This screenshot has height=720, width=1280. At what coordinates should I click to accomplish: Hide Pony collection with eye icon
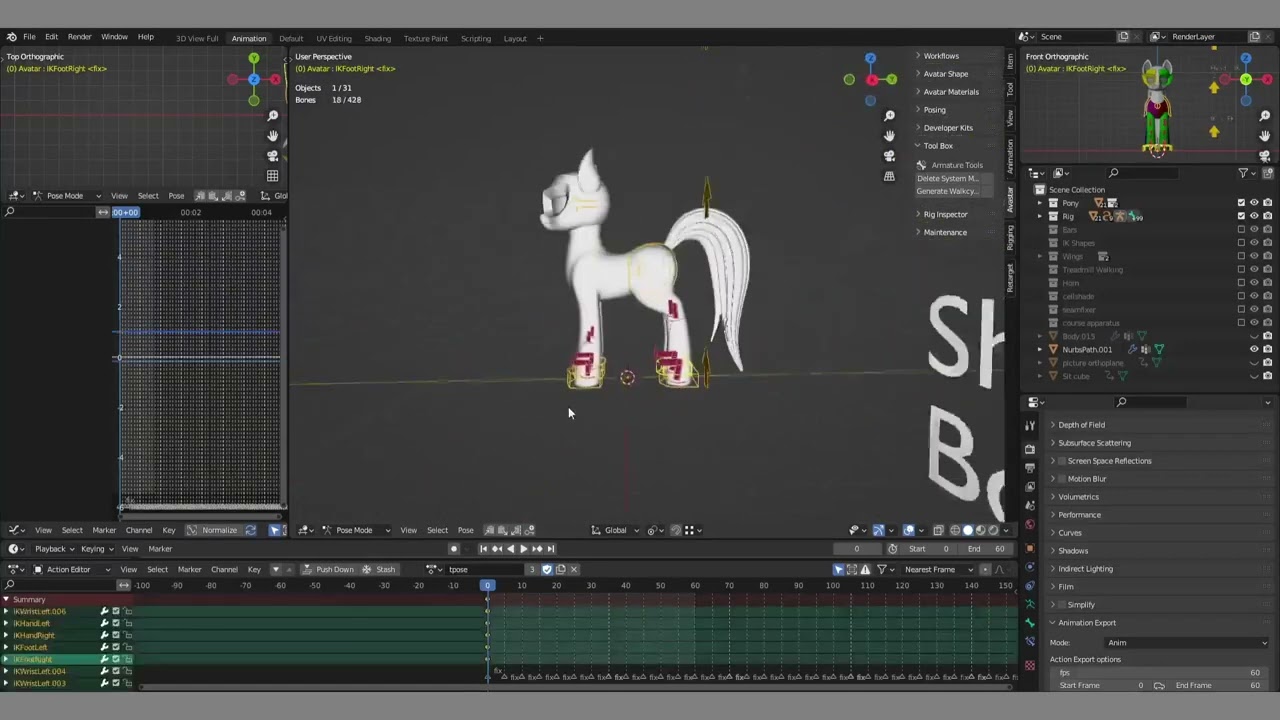(1254, 203)
